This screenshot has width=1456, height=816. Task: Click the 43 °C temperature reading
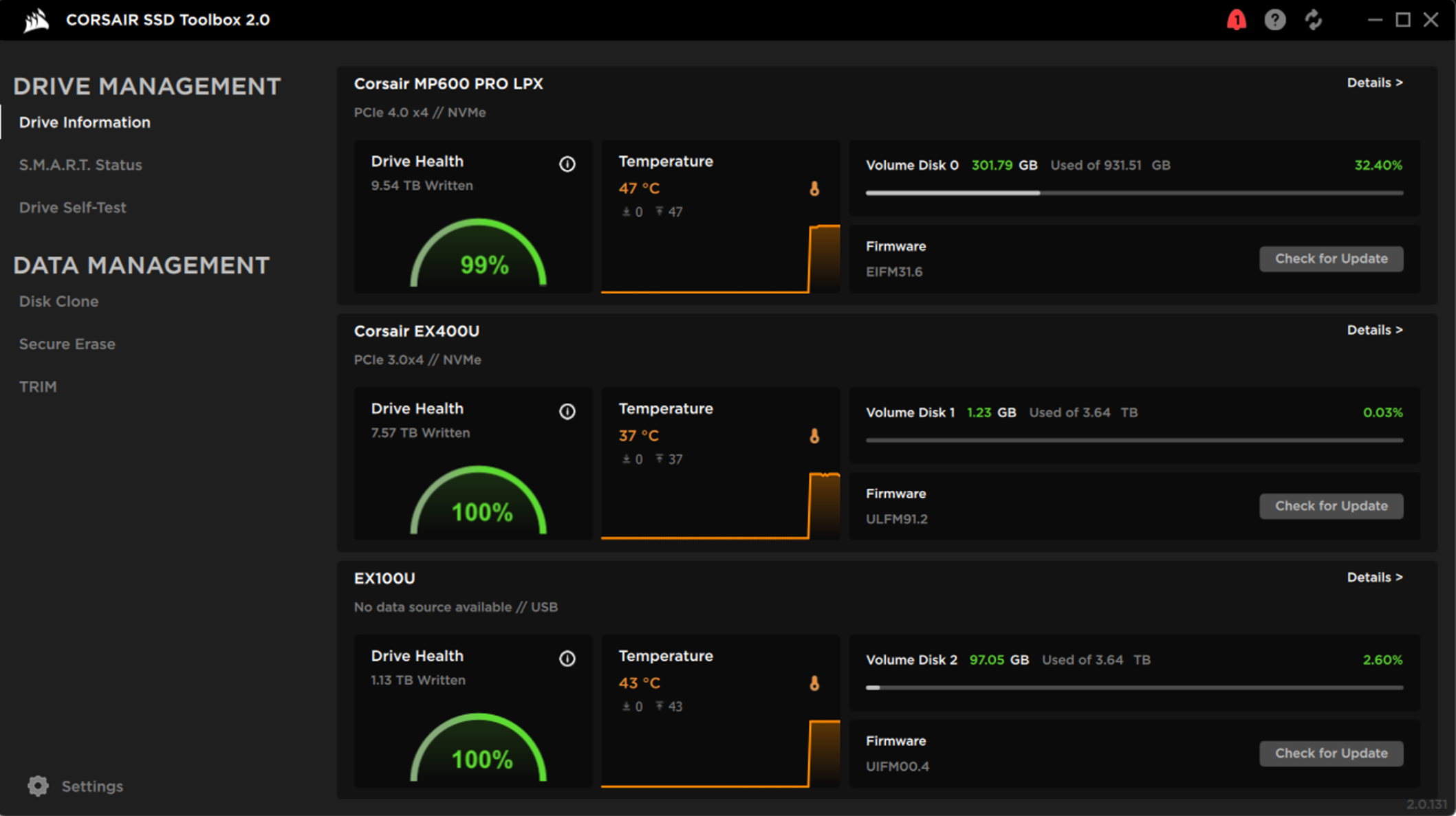[639, 683]
